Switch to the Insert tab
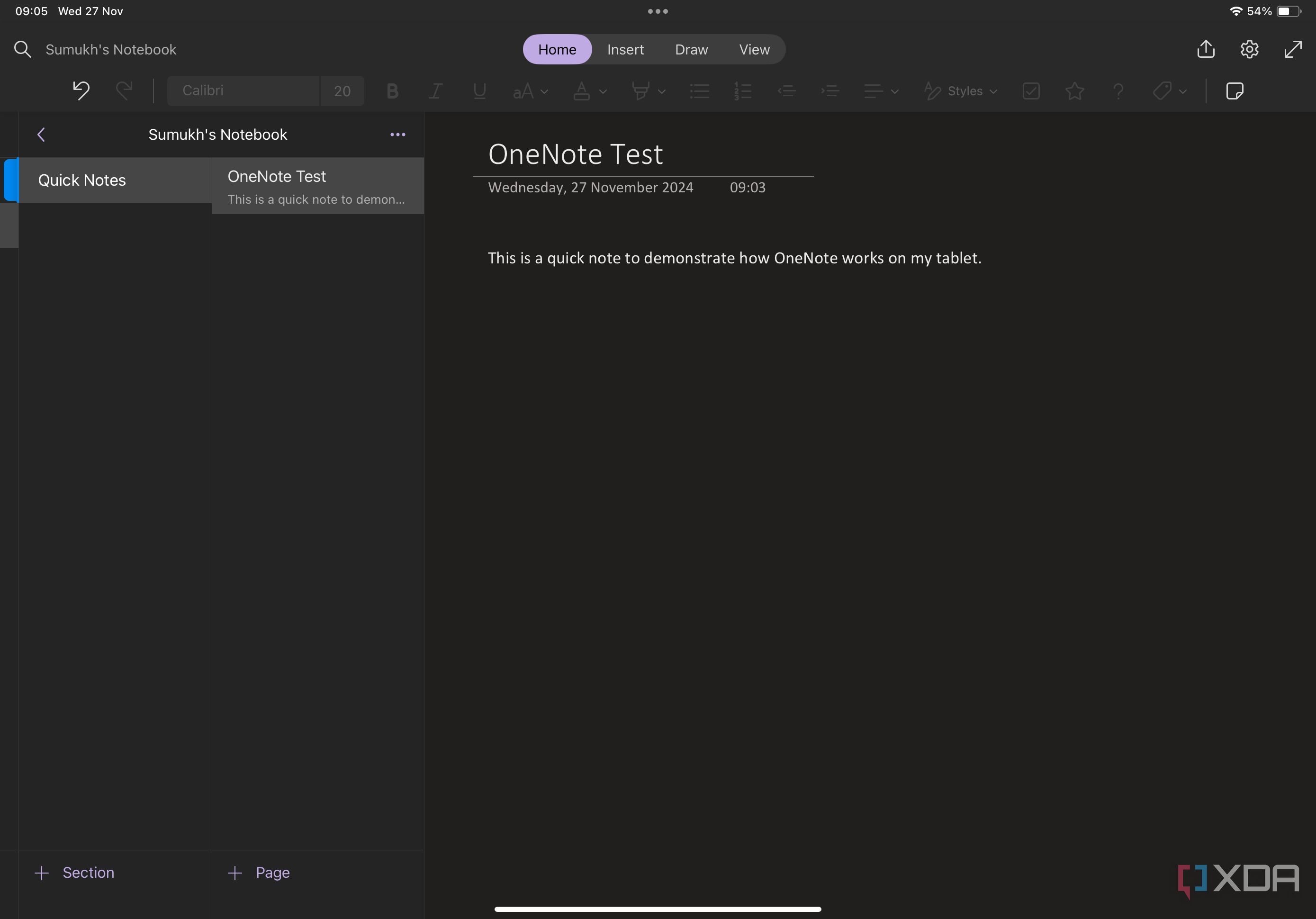Viewport: 1316px width, 919px height. pos(625,49)
